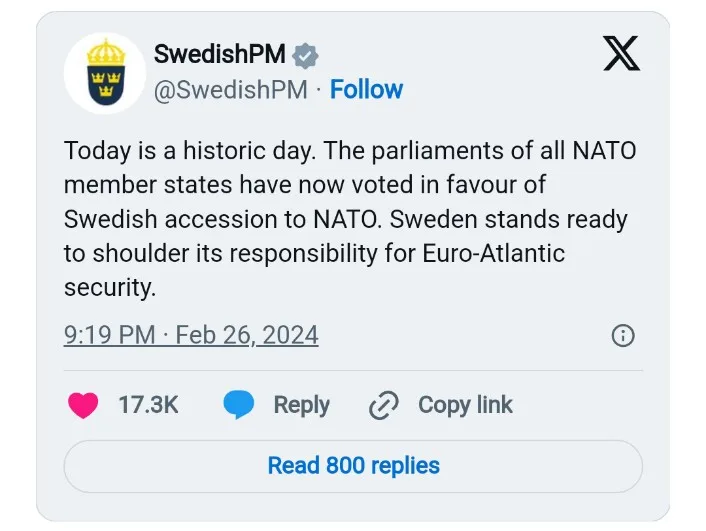706x531 pixels.
Task: Click the Feb 26, 2024 date text
Action: pos(247,335)
